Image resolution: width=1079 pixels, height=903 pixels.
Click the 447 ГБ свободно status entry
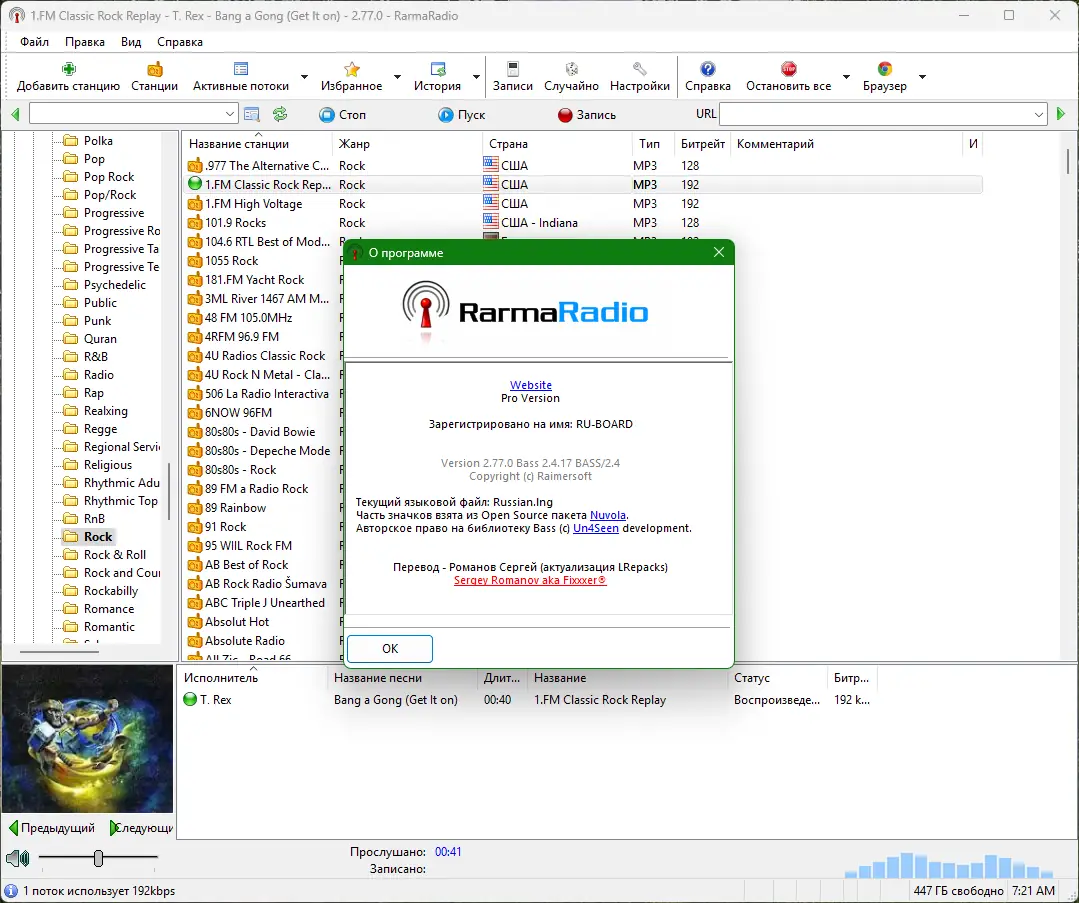959,891
